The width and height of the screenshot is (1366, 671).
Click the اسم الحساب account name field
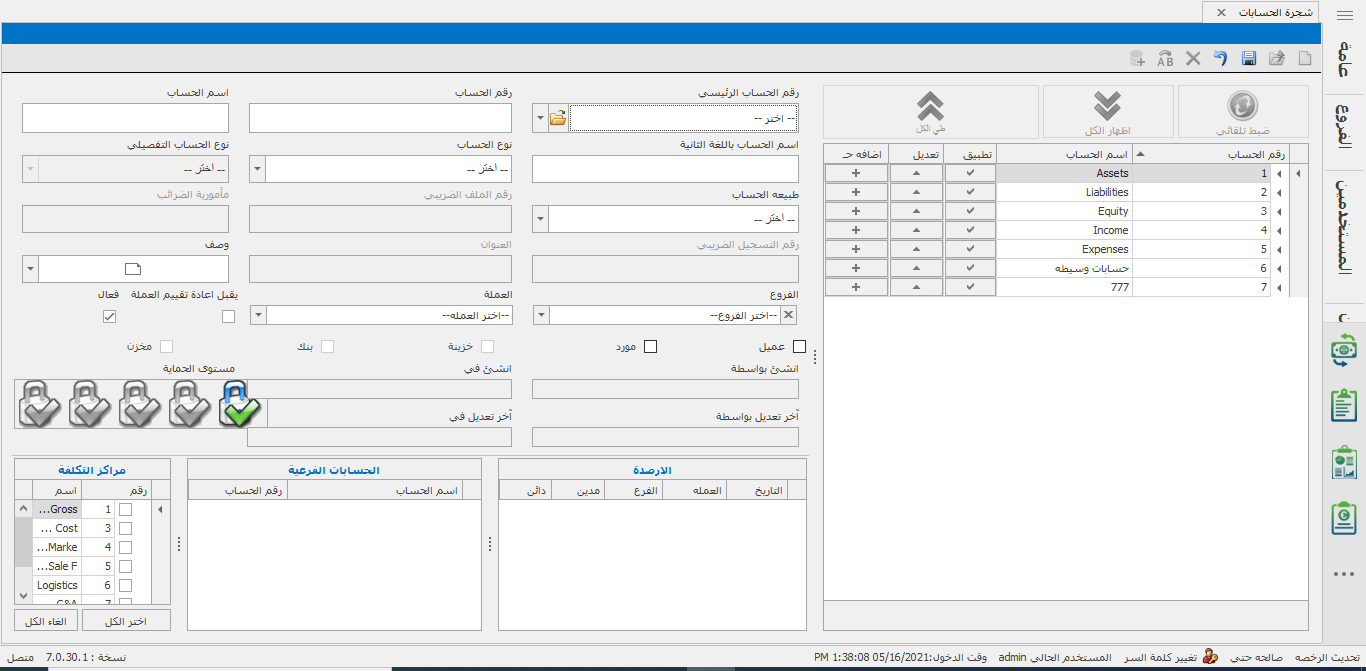click(125, 118)
